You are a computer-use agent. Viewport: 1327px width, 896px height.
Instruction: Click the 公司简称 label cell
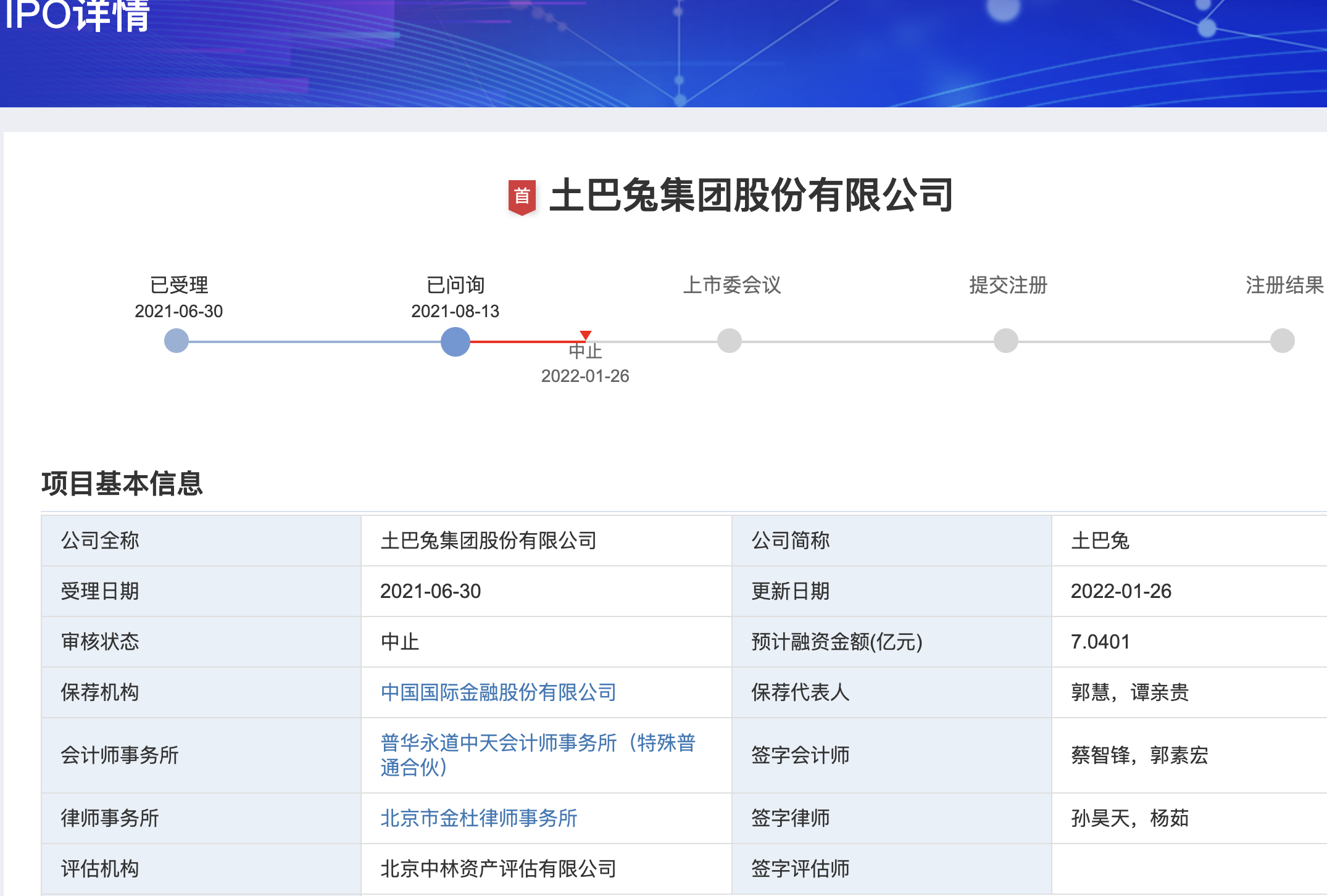click(x=892, y=541)
